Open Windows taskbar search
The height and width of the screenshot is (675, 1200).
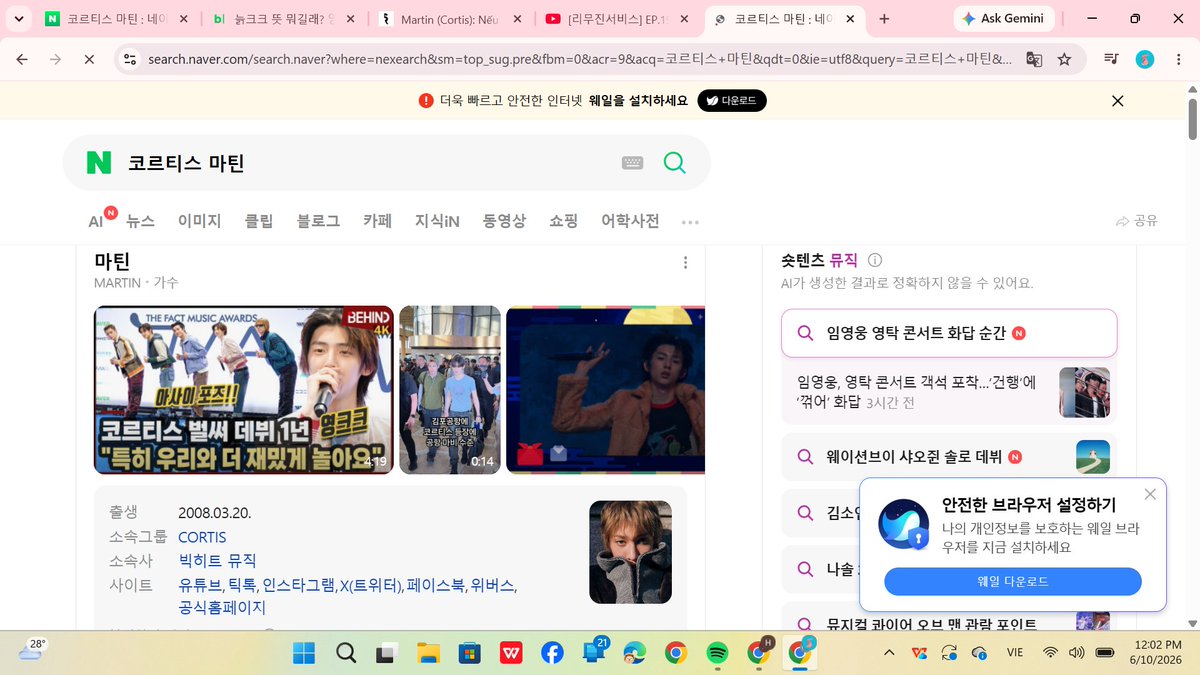click(x=346, y=653)
